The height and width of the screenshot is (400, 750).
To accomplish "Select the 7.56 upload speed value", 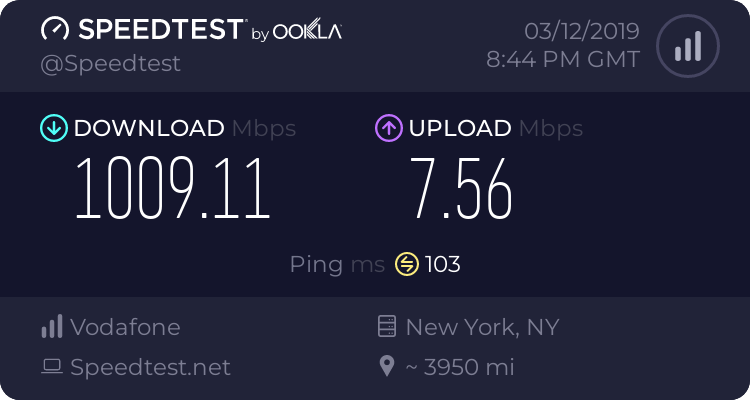I will [x=461, y=190].
